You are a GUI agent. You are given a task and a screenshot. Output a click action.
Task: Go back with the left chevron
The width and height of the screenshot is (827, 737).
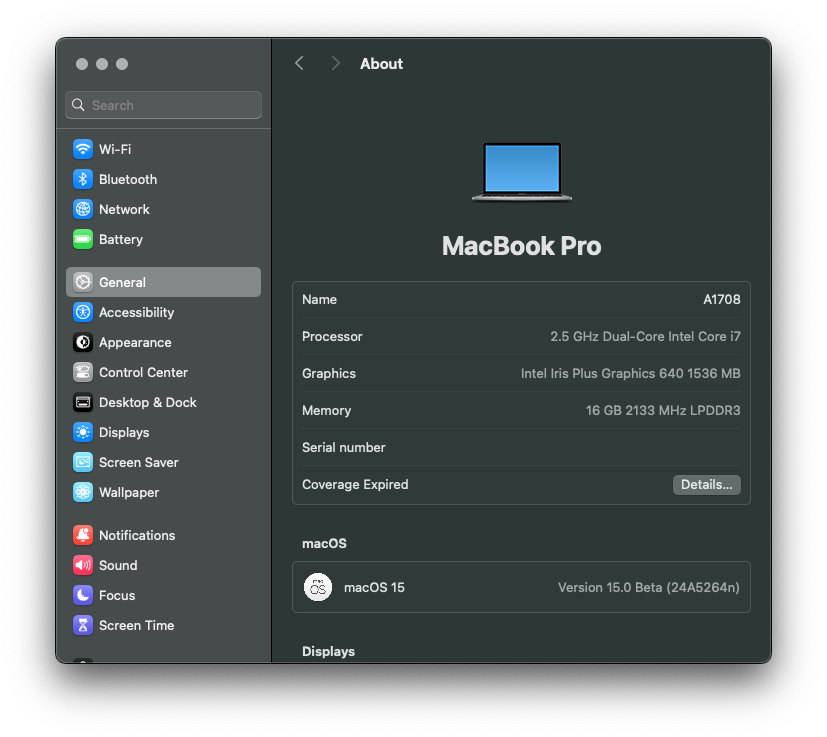(299, 63)
